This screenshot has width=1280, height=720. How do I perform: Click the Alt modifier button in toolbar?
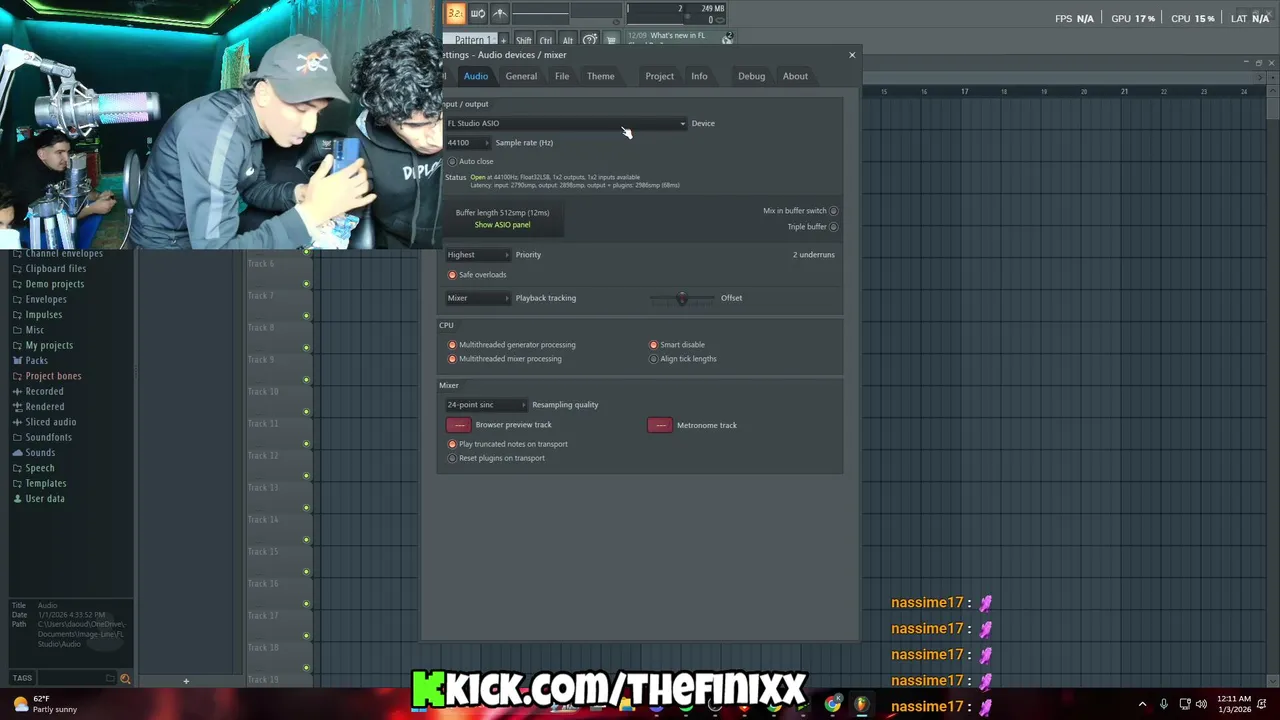coord(567,40)
